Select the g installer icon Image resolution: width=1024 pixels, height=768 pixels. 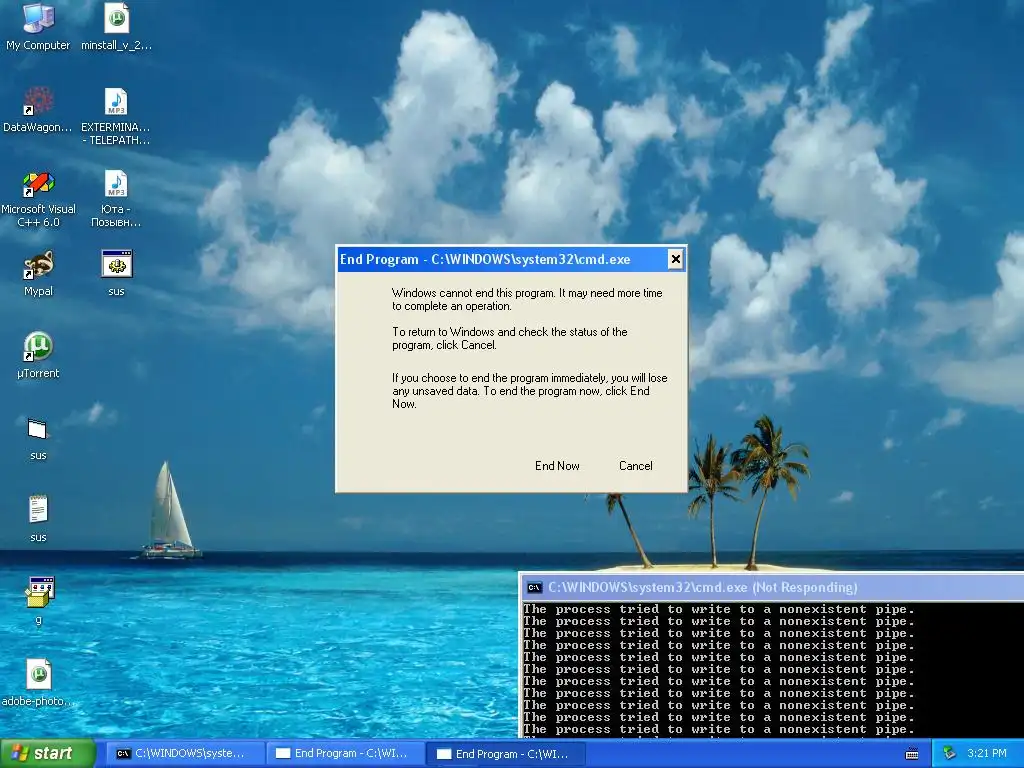coord(38,601)
